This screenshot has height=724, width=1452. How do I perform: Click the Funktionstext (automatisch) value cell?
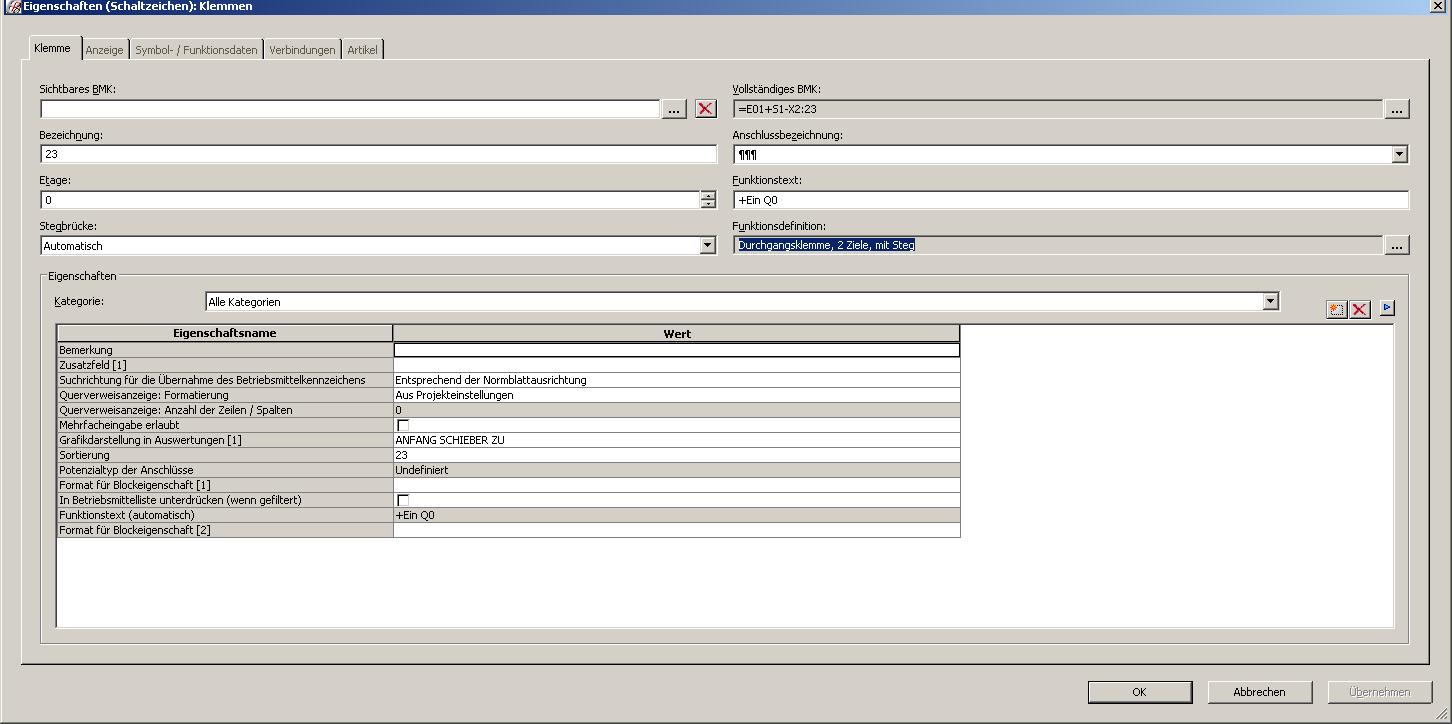(x=677, y=515)
